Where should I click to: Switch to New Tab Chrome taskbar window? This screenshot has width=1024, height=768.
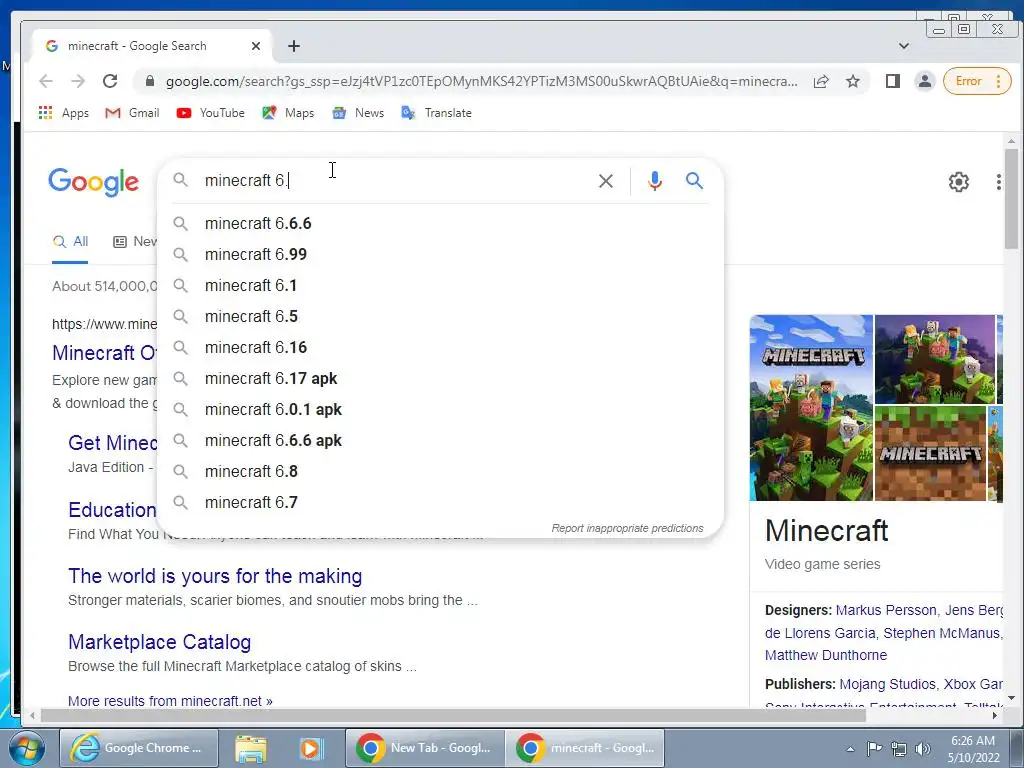424,748
